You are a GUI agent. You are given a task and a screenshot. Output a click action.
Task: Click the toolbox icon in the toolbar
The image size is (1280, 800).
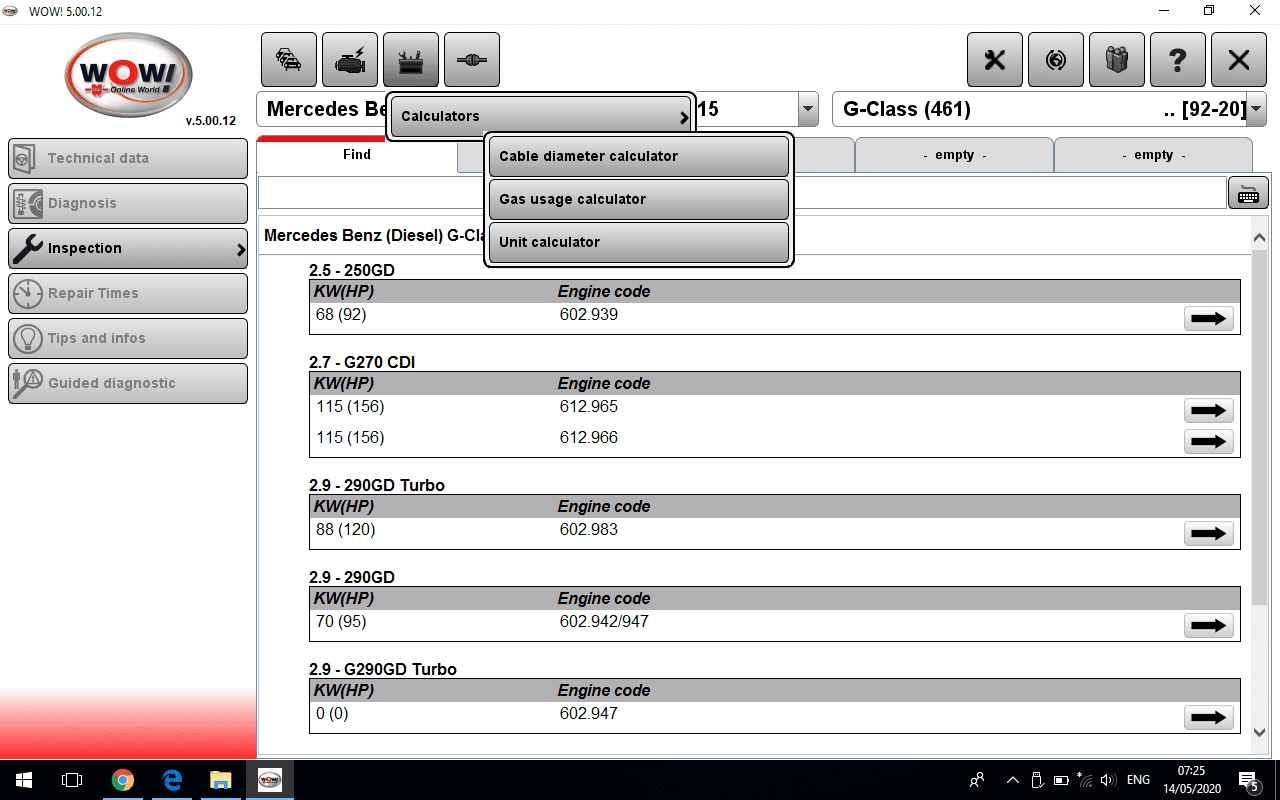[410, 60]
